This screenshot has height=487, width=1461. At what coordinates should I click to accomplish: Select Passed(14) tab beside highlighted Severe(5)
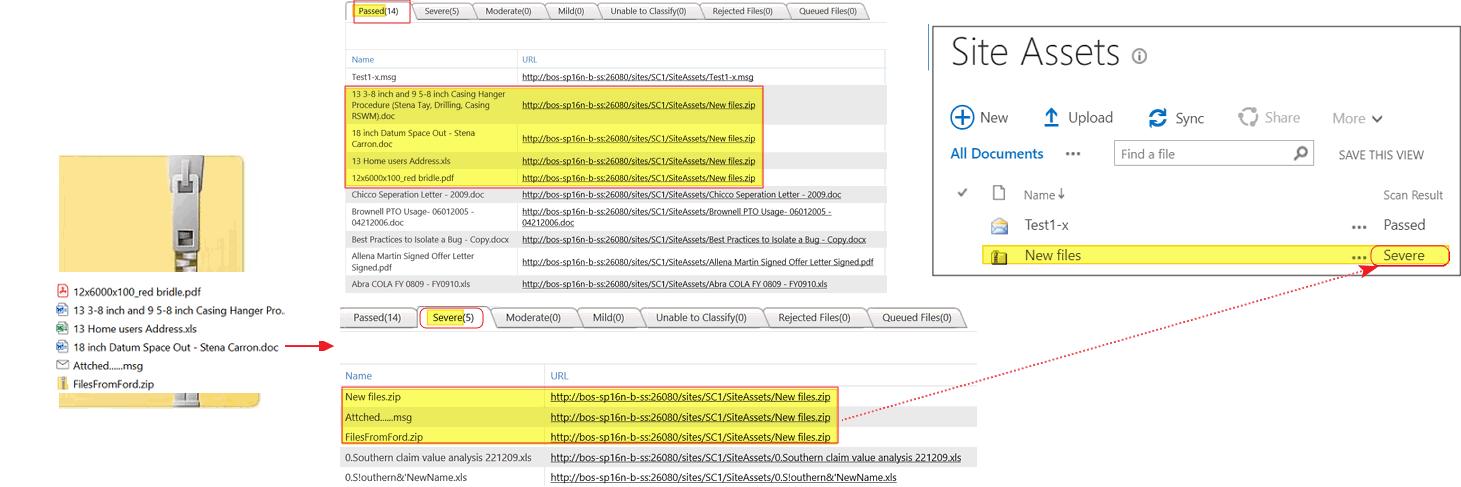pyautogui.click(x=377, y=318)
